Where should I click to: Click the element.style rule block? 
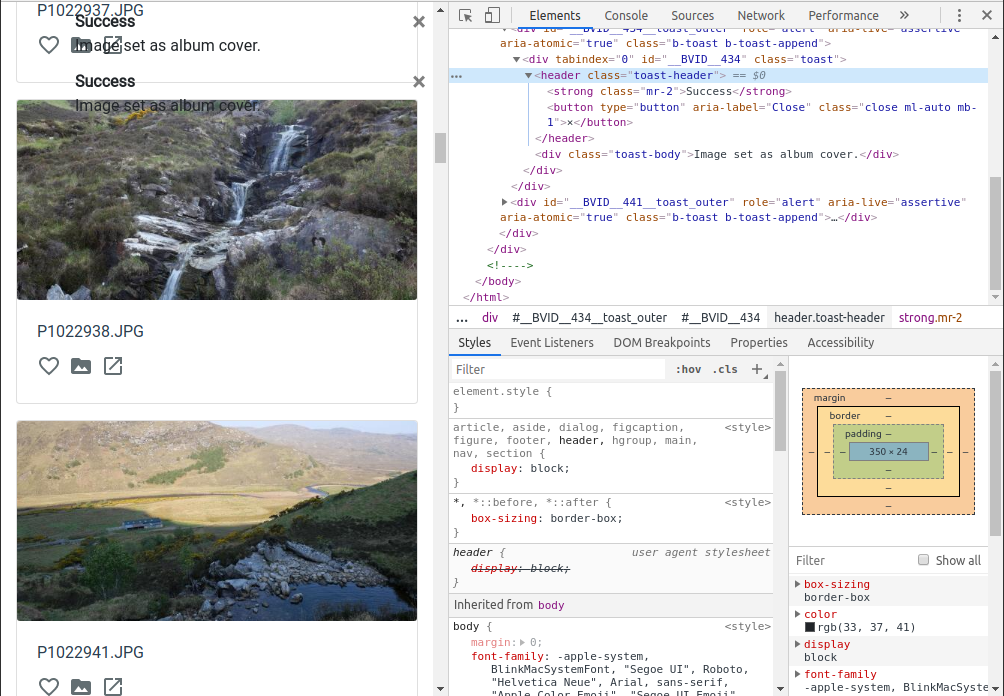(x=611, y=400)
